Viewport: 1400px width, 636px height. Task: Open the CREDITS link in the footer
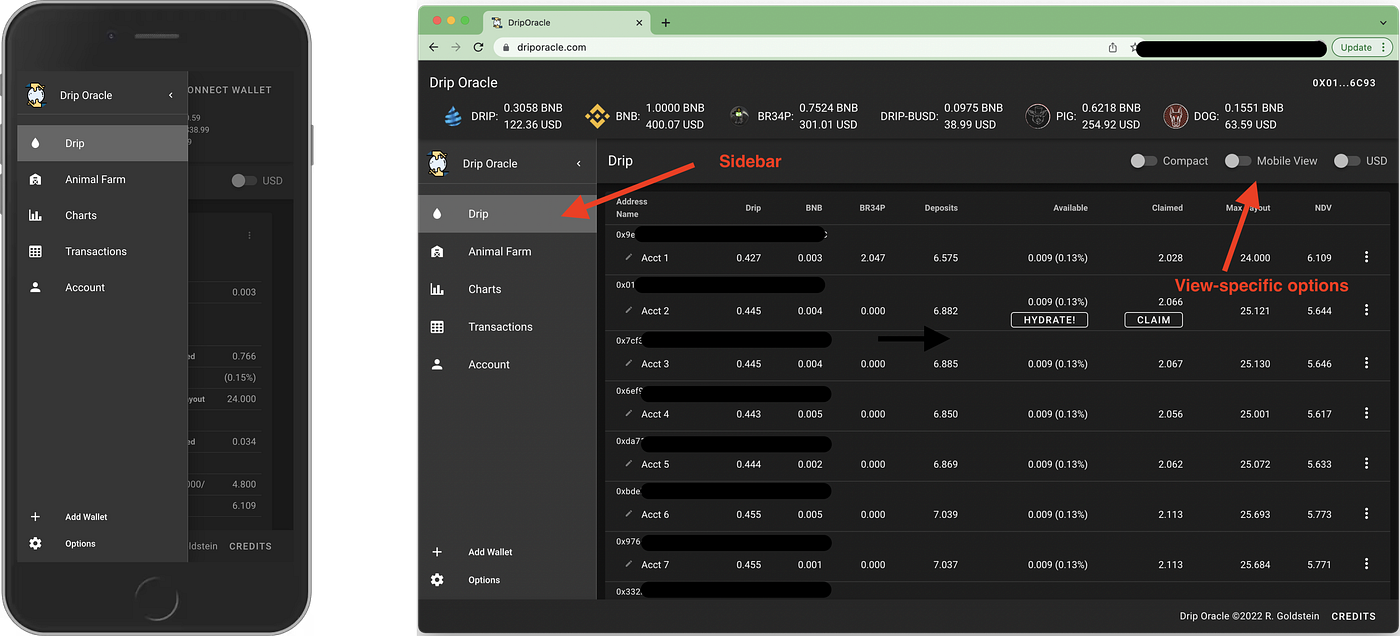tap(1353, 616)
